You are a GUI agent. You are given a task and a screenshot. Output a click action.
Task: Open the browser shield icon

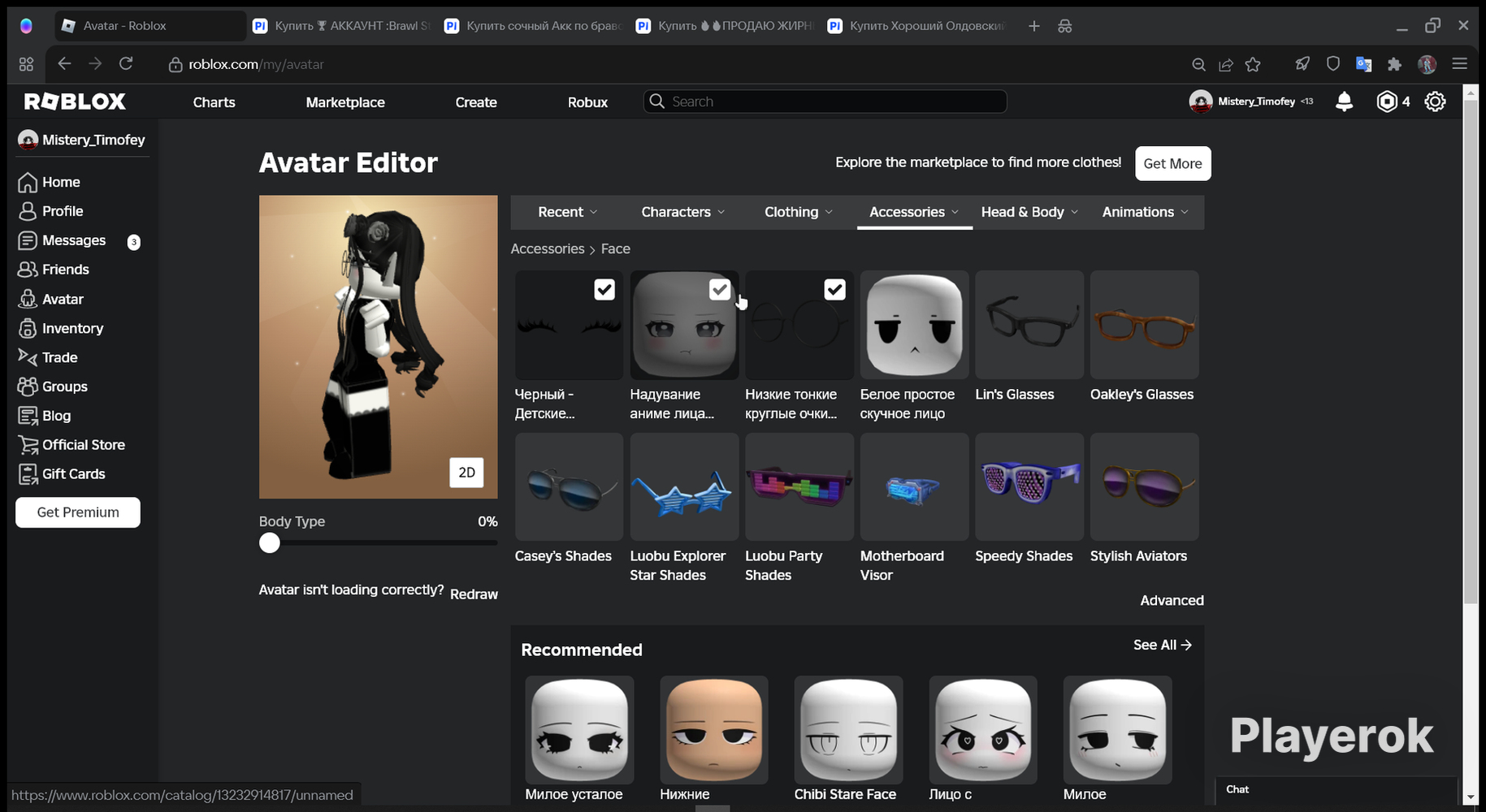1333,64
